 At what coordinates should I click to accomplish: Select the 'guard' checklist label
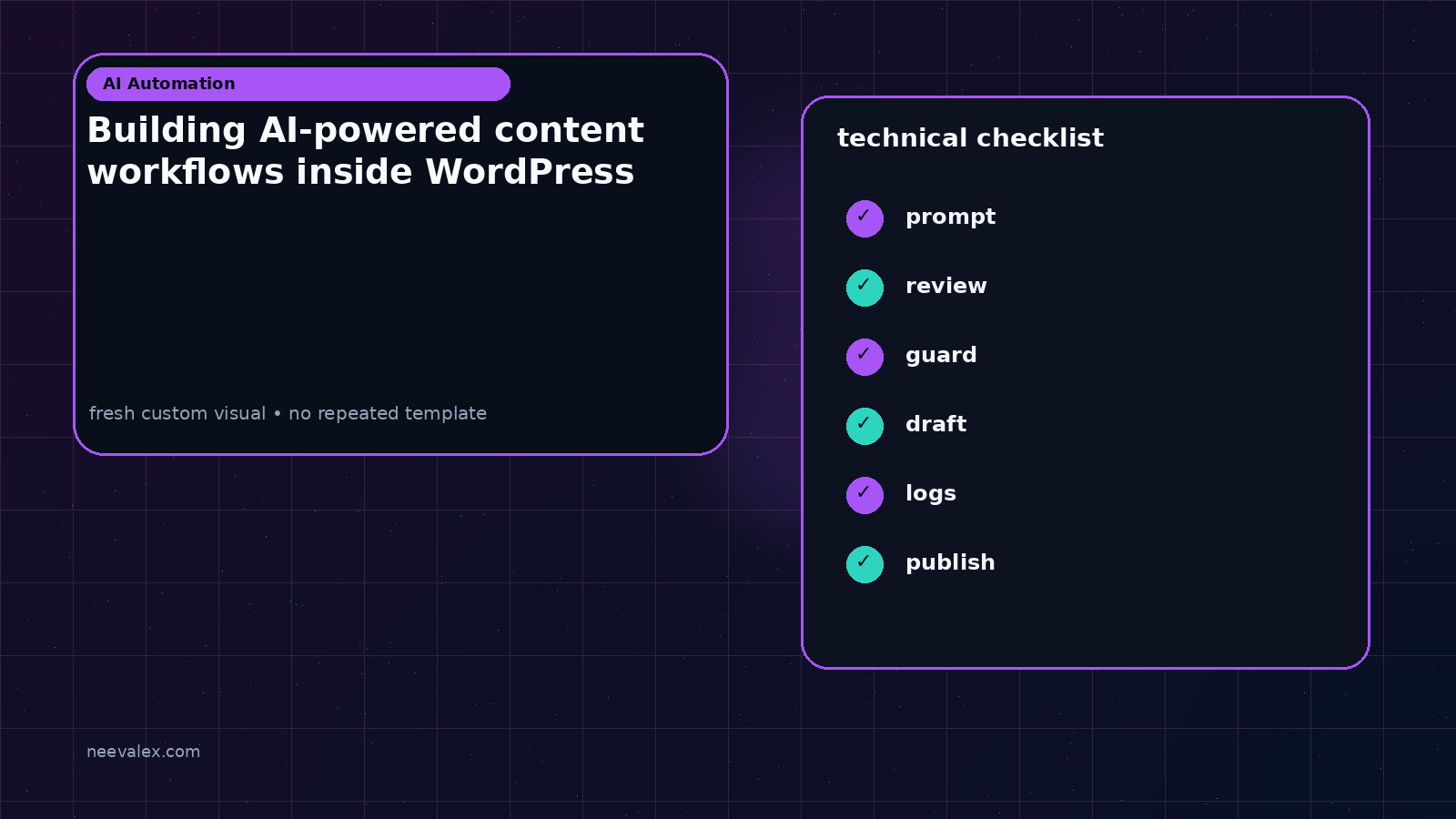tap(941, 356)
